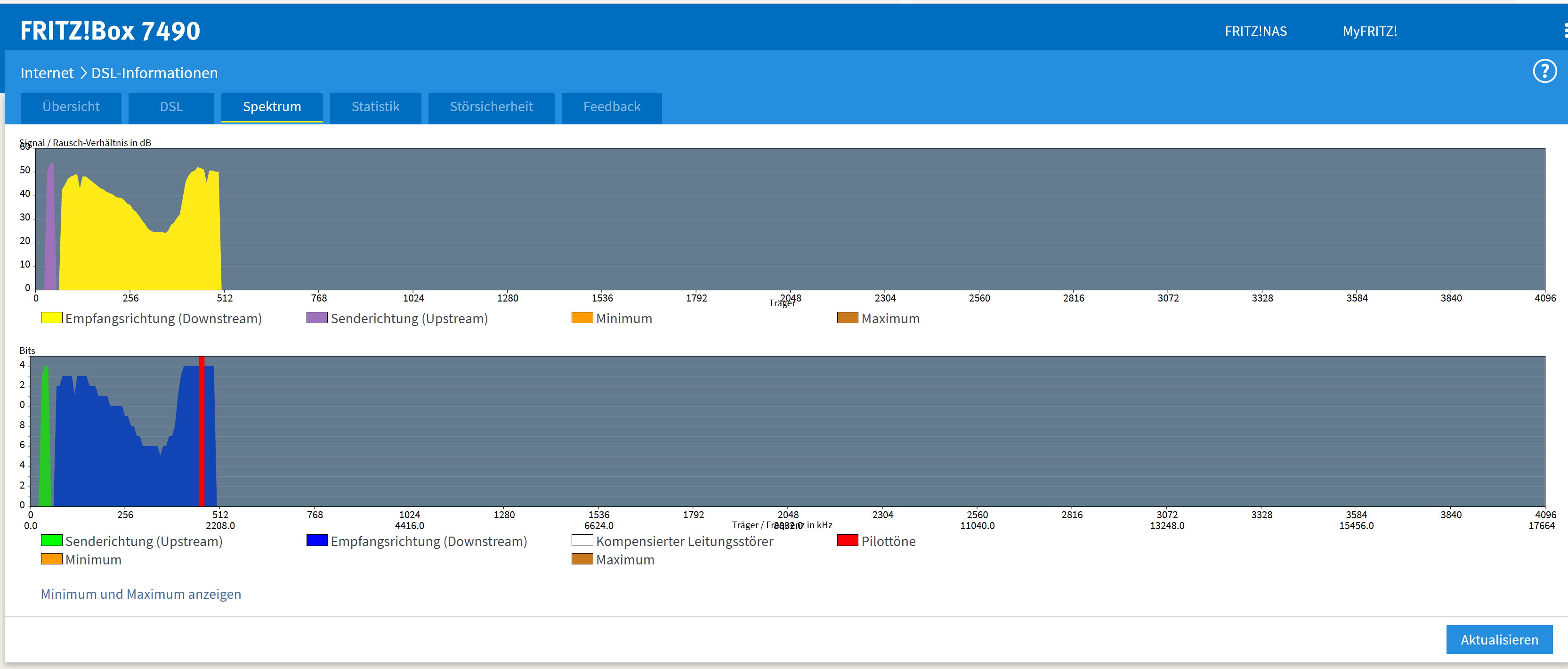Click the Internet breadcrumb link
Image resolution: width=1568 pixels, height=669 pixels.
[47, 73]
